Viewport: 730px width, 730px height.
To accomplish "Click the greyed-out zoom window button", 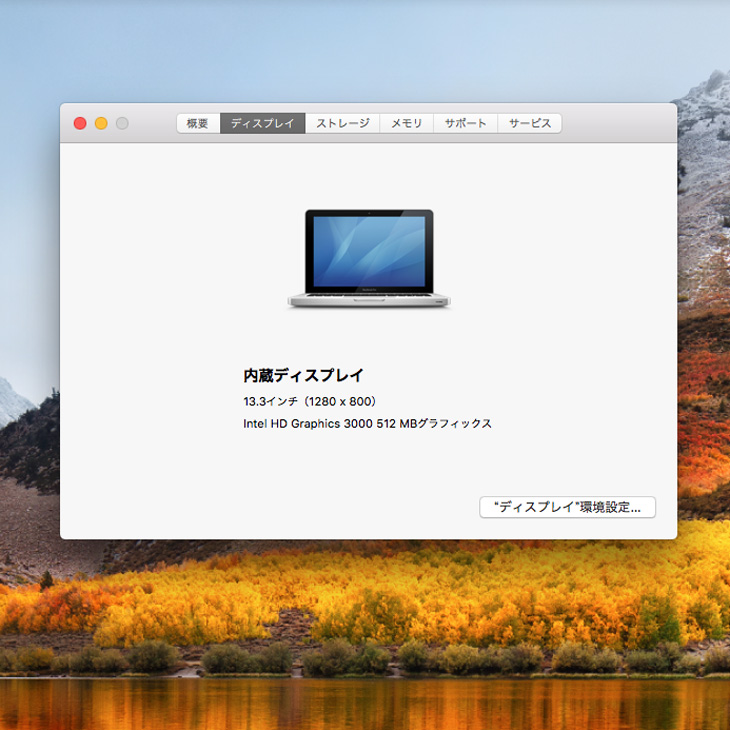I will pyautogui.click(x=122, y=123).
